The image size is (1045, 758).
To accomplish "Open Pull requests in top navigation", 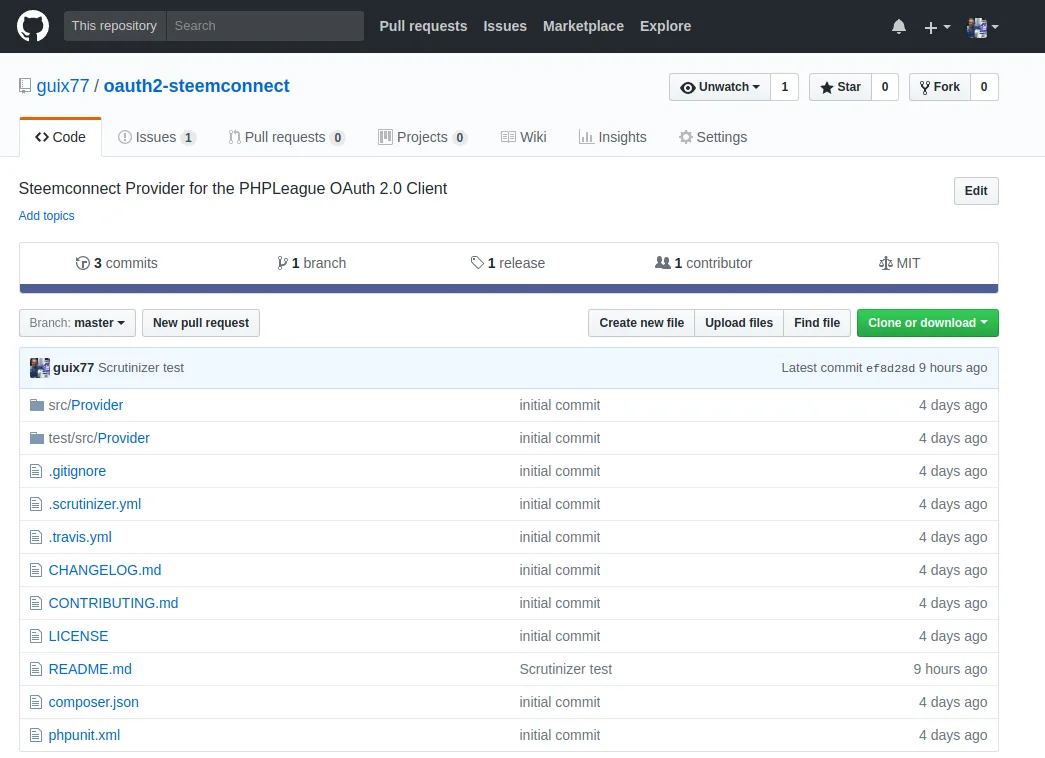I will tap(423, 26).
